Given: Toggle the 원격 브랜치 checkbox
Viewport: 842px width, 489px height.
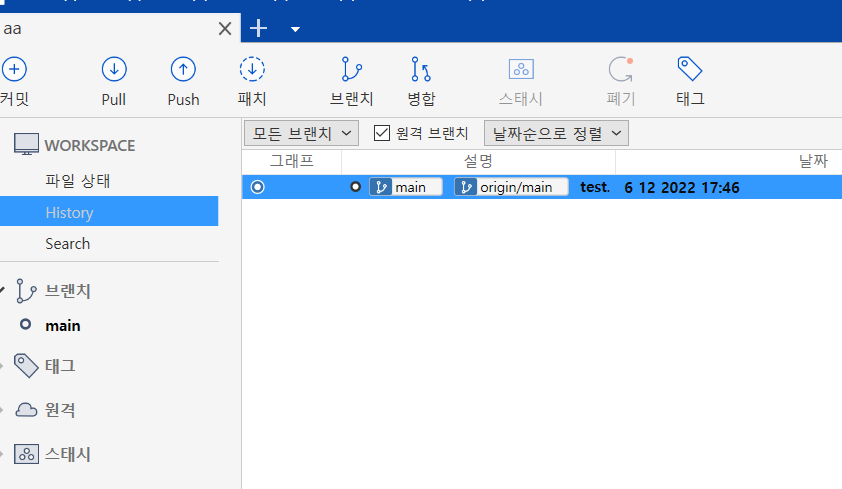Looking at the screenshot, I should [382, 133].
